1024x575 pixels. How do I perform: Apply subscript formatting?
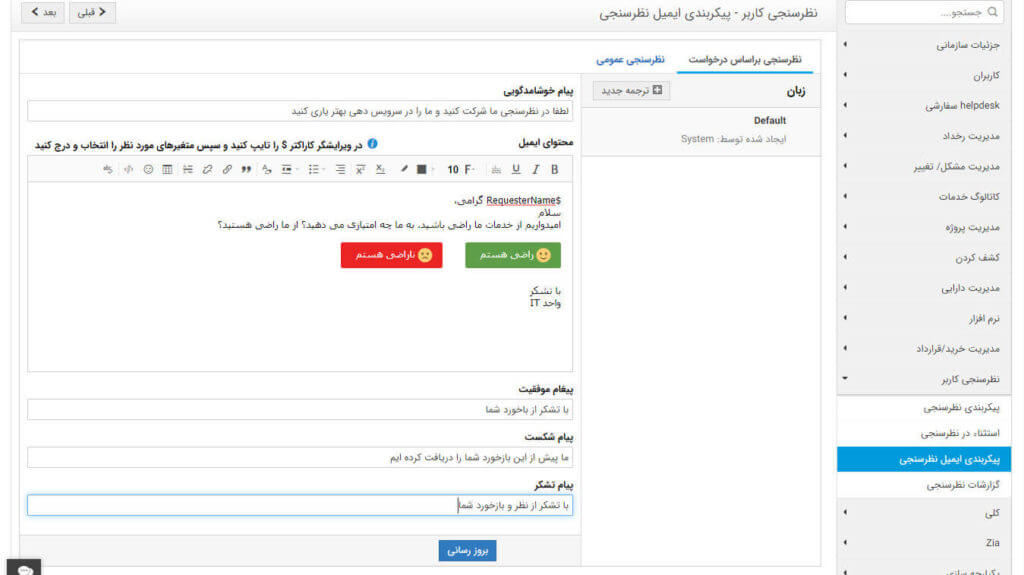[380, 169]
